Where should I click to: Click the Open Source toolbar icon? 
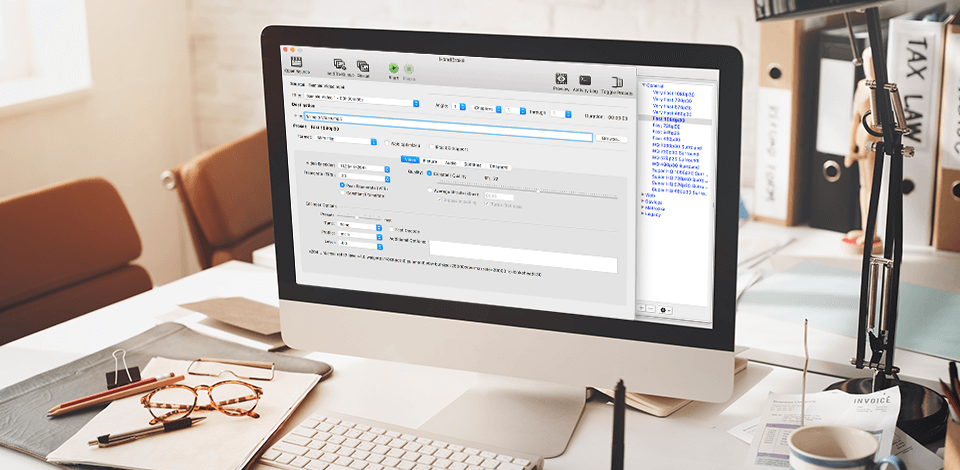(x=297, y=63)
